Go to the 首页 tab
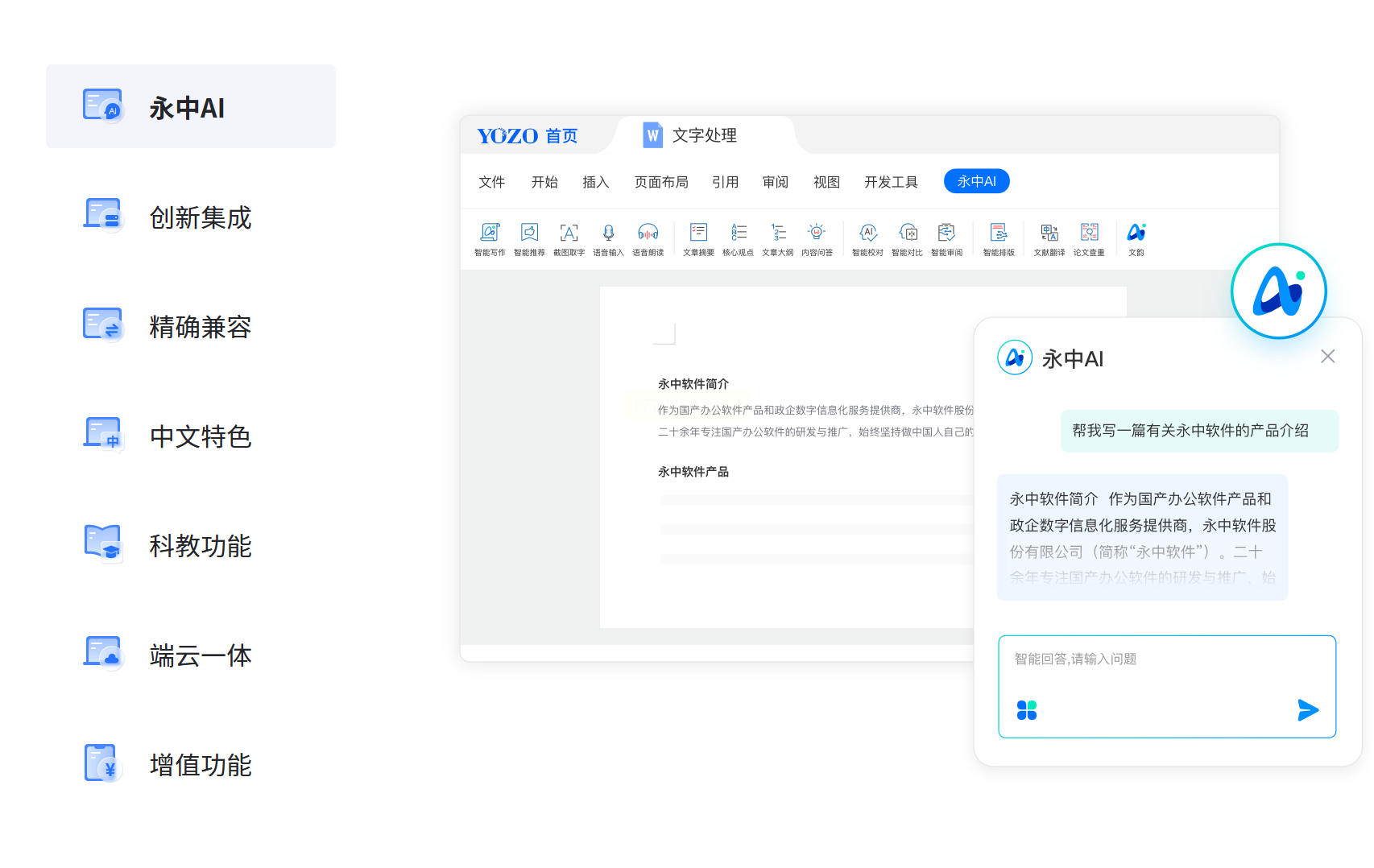The height and width of the screenshot is (868, 1374). tap(561, 136)
